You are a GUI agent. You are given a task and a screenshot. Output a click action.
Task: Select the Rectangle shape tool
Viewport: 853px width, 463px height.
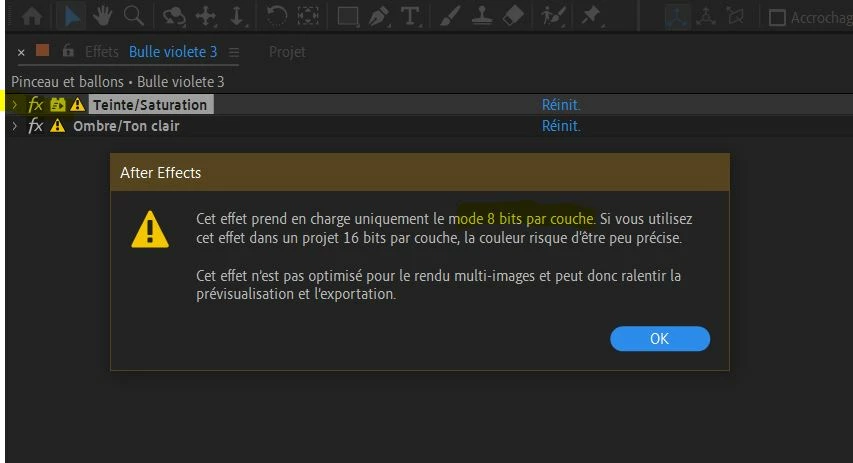(x=348, y=16)
